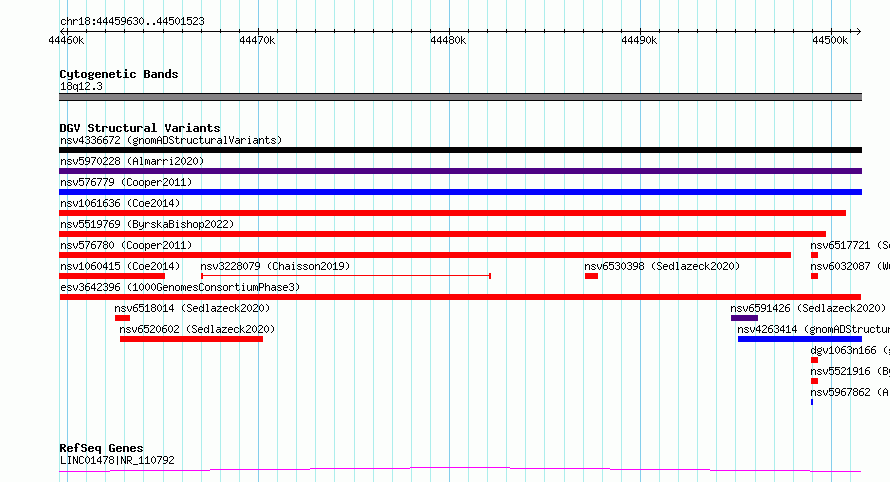Image resolution: width=890 pixels, height=482 pixels.
Task: Open nsv6518014 (Sedlazeck2020) label
Action: [x=192, y=308]
